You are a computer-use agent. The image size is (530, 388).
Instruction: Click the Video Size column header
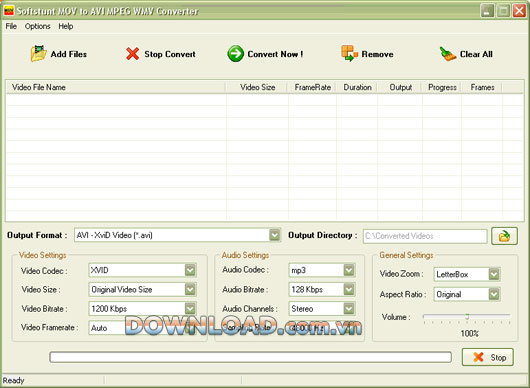pyautogui.click(x=257, y=87)
